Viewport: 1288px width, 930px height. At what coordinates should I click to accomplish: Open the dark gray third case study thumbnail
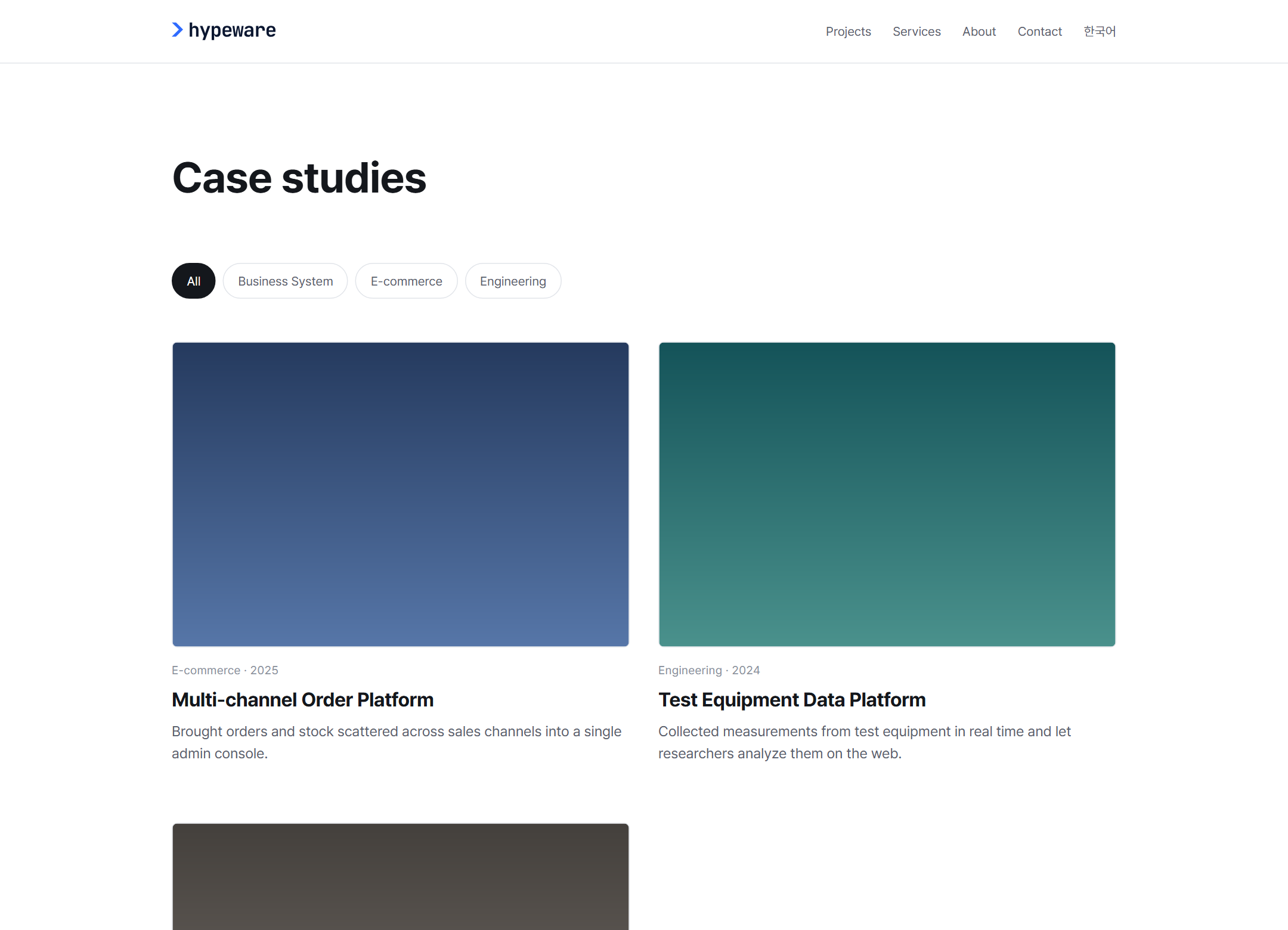(x=401, y=876)
